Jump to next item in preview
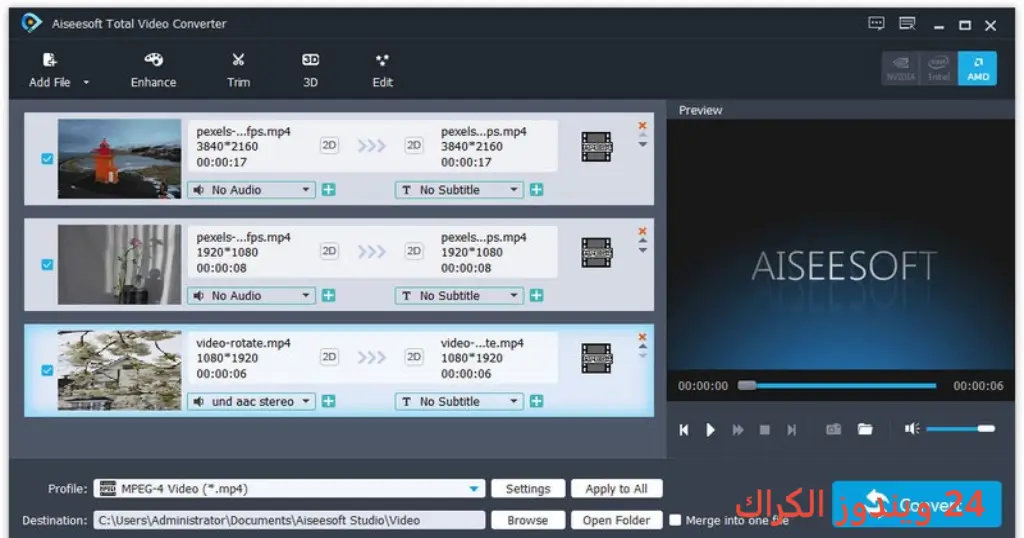Image resolution: width=1024 pixels, height=538 pixels. point(792,430)
